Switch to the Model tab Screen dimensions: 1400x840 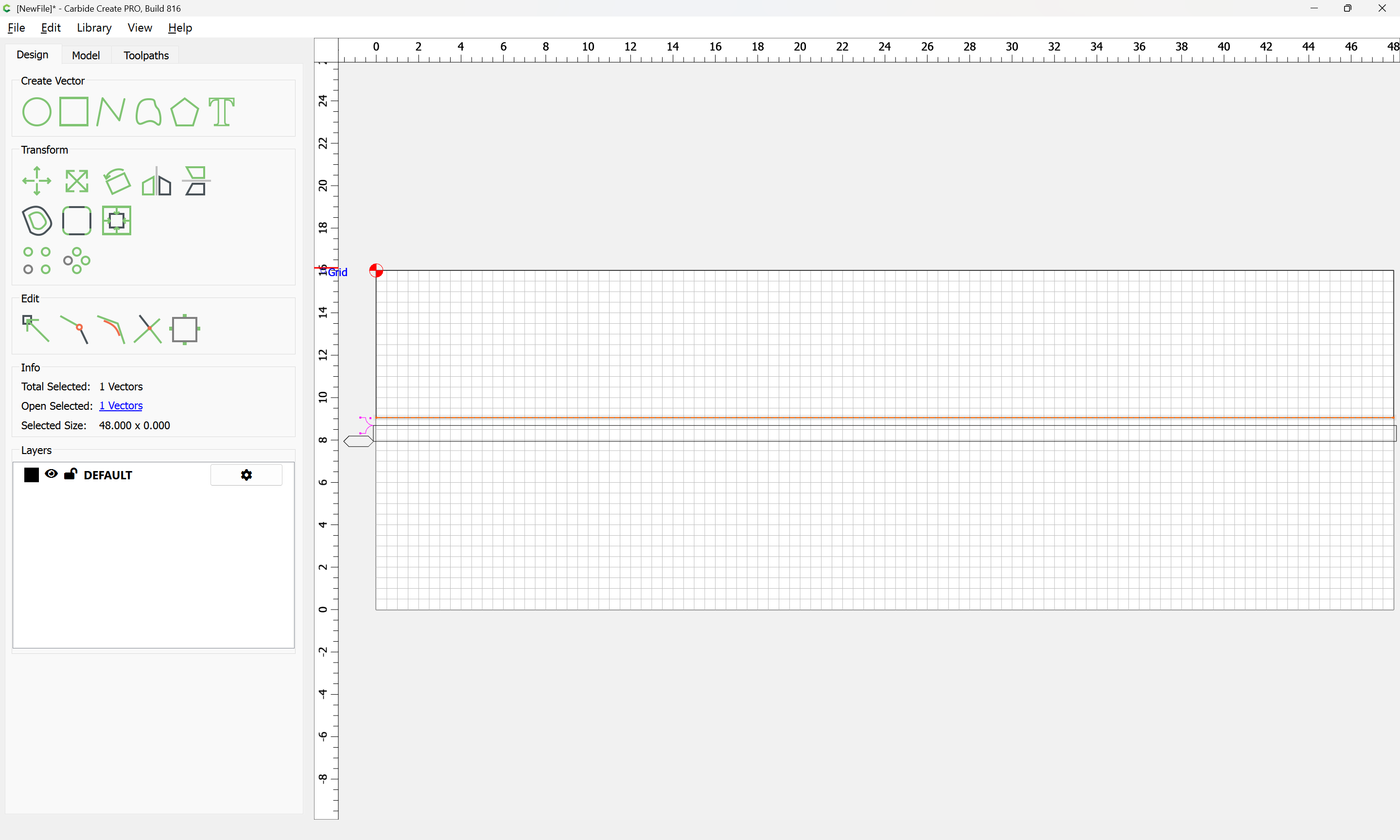click(86, 55)
